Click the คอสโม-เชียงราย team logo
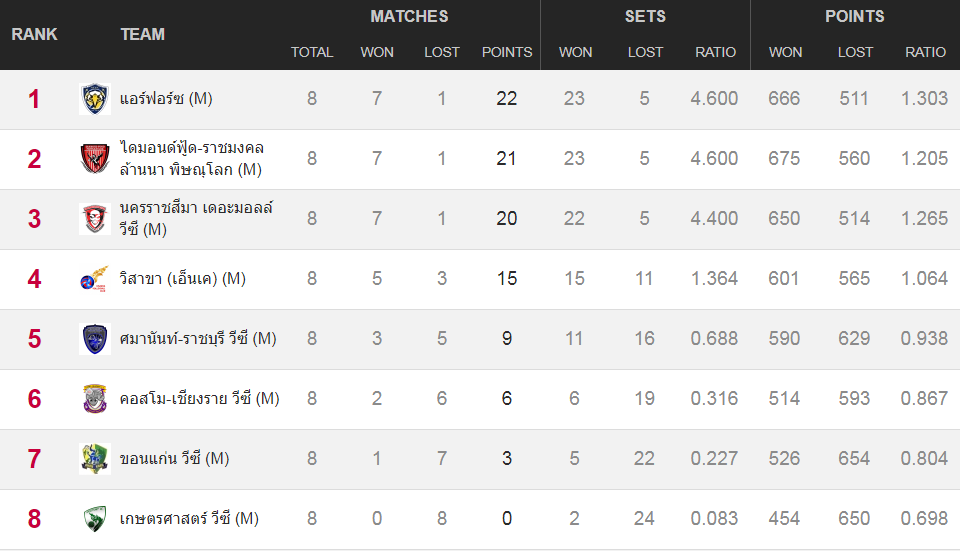The width and height of the screenshot is (965, 551). click(95, 399)
